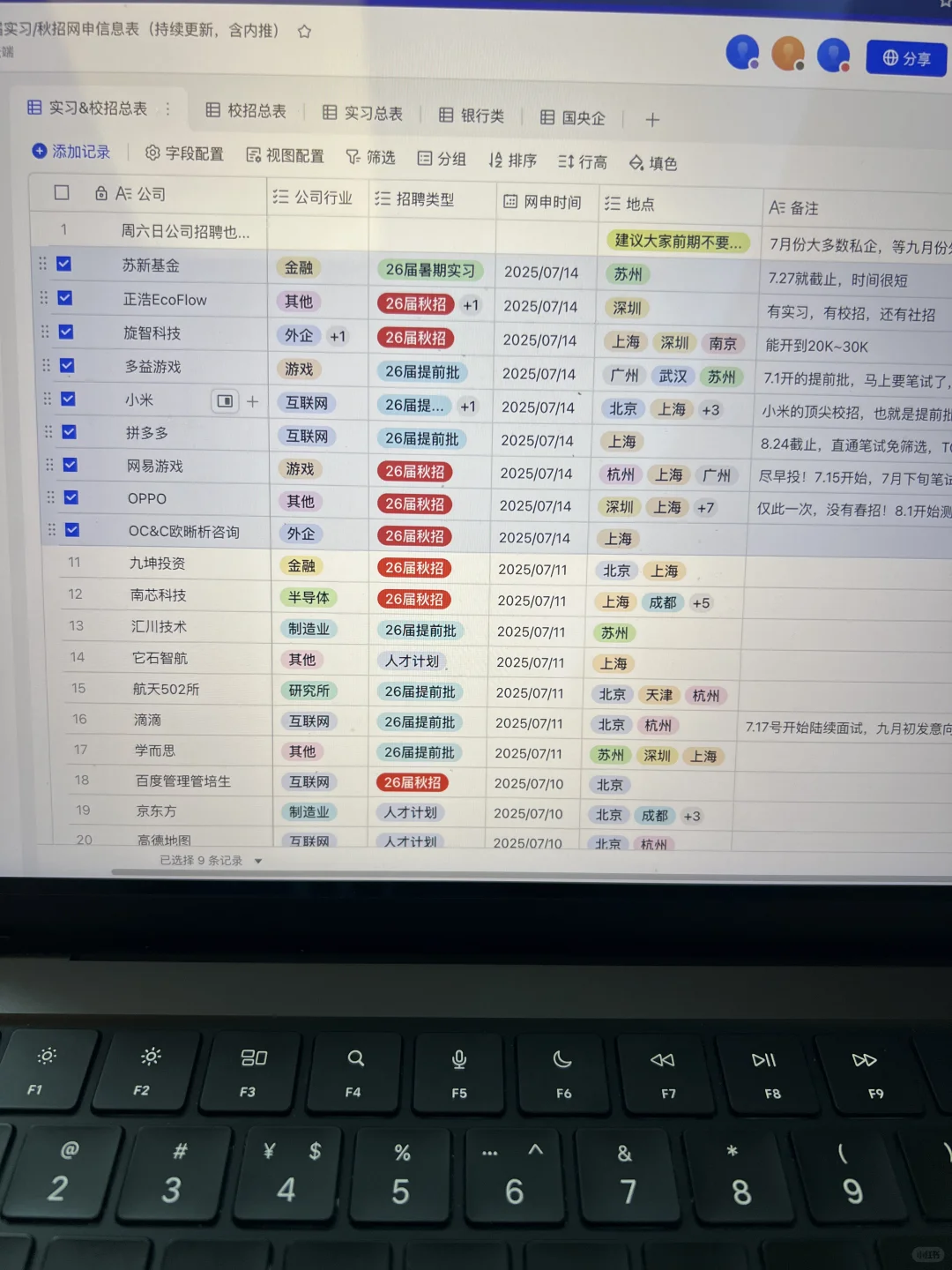Uncheck the 多益游戏 row checkbox
Image resolution: width=952 pixels, height=1270 pixels.
tap(67, 365)
